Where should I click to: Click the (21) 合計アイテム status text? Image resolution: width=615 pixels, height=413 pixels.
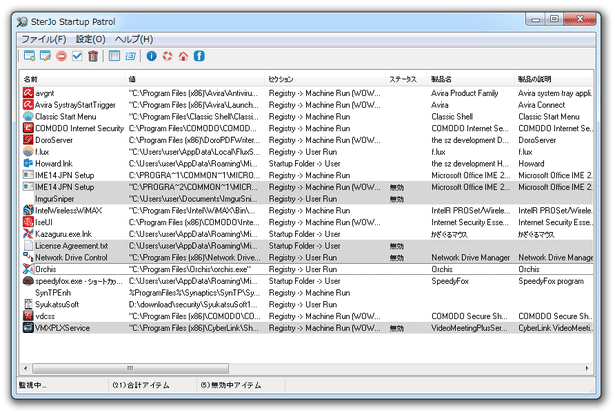(141, 385)
